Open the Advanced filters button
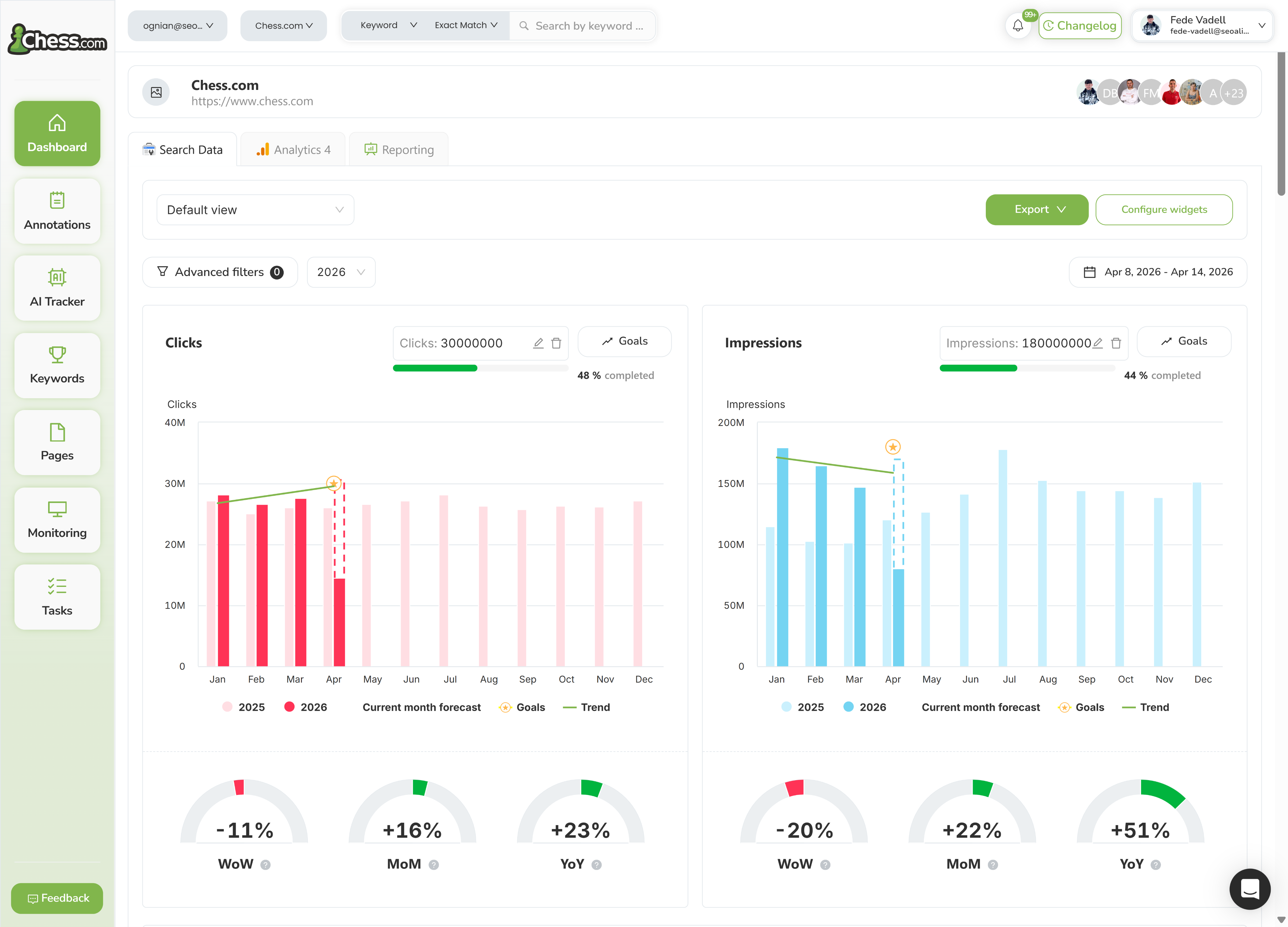 pos(220,272)
